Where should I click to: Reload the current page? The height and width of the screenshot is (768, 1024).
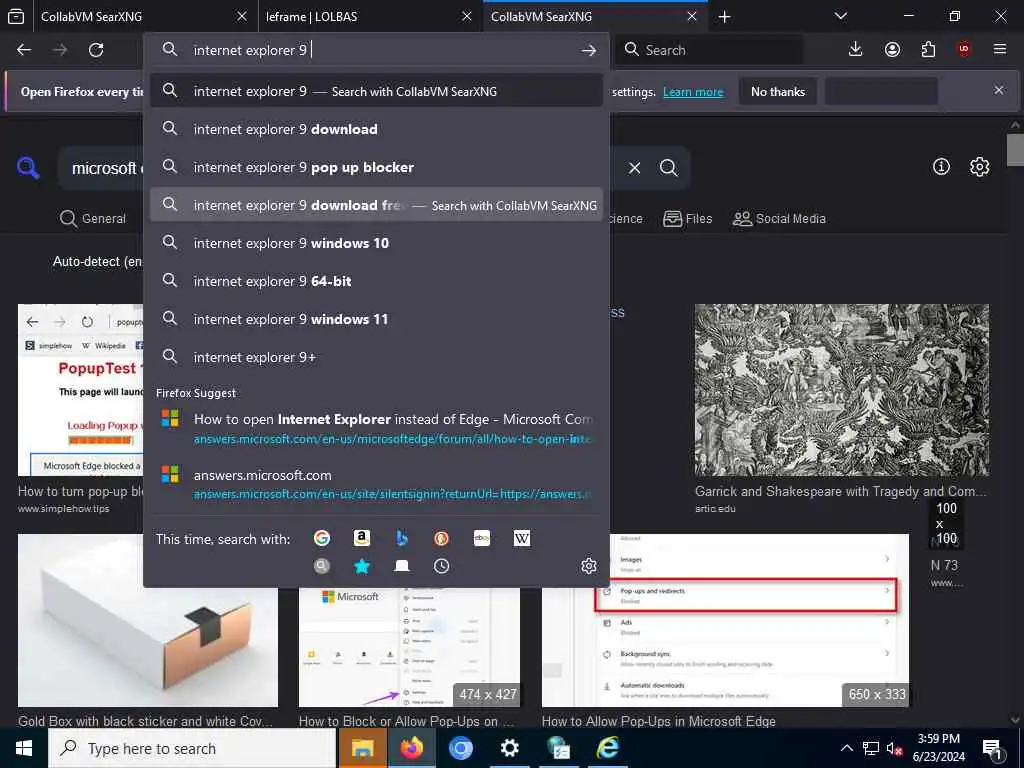pyautogui.click(x=96, y=50)
